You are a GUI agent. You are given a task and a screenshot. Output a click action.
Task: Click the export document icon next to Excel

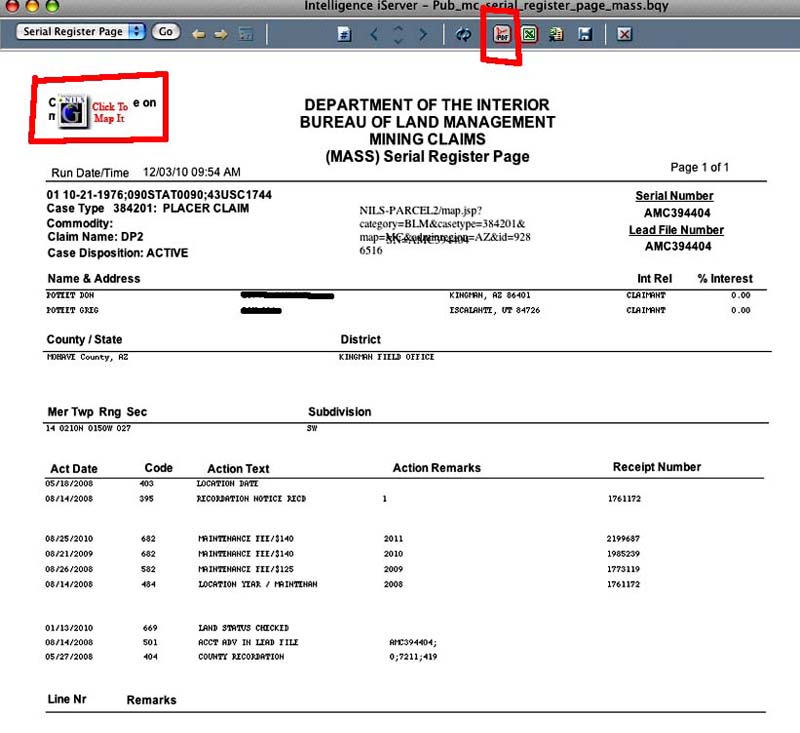tap(556, 34)
